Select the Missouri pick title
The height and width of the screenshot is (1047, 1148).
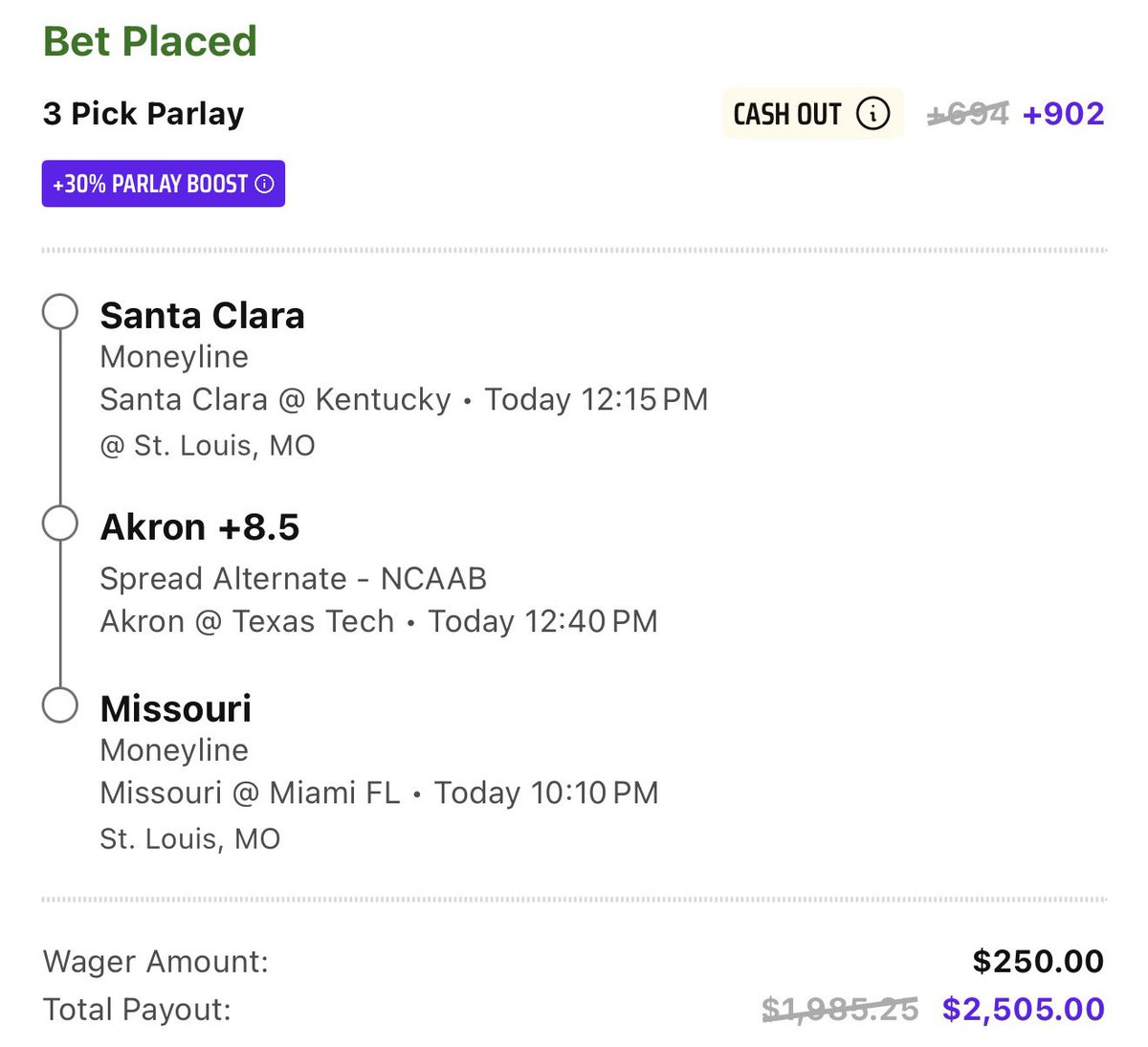tap(176, 709)
